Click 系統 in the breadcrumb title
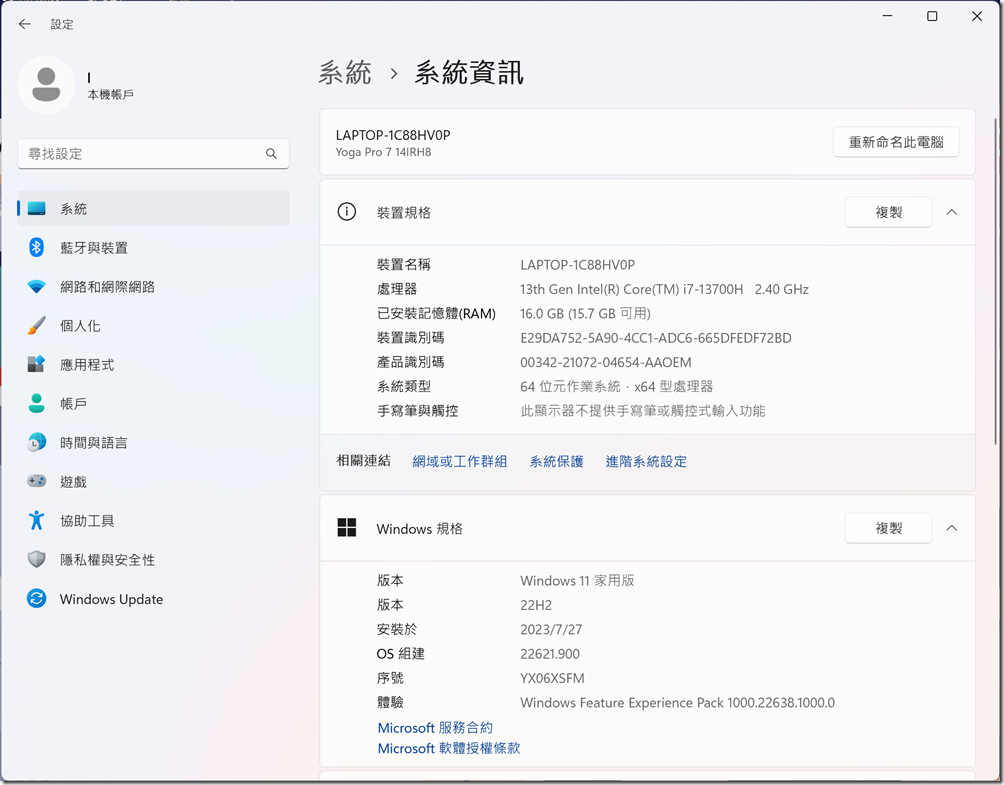 click(345, 73)
